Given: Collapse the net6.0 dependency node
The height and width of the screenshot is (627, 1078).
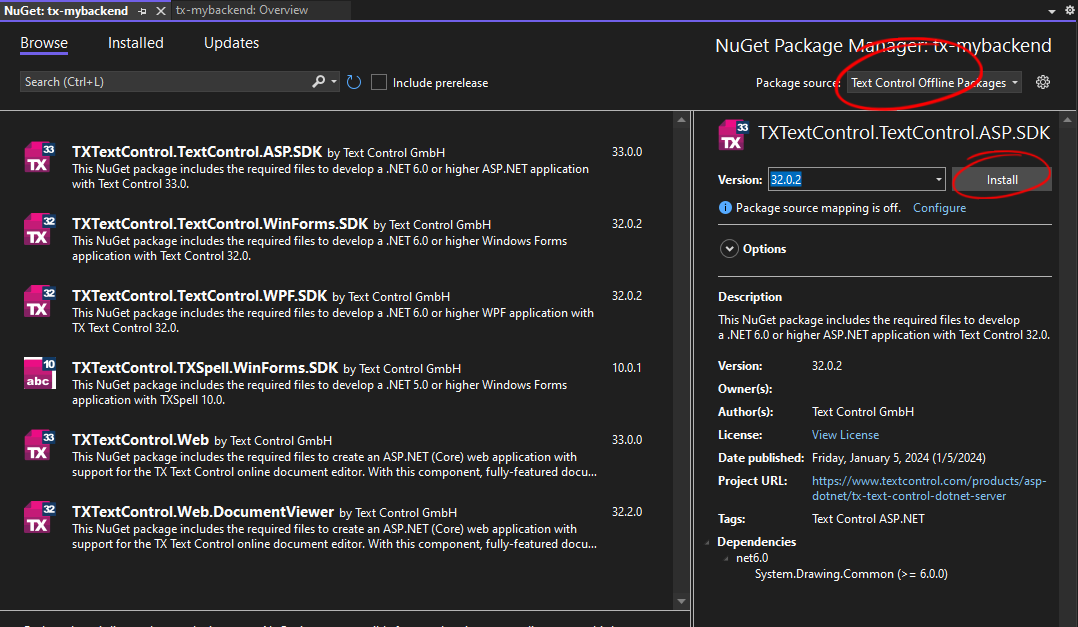Looking at the screenshot, I should (x=727, y=558).
